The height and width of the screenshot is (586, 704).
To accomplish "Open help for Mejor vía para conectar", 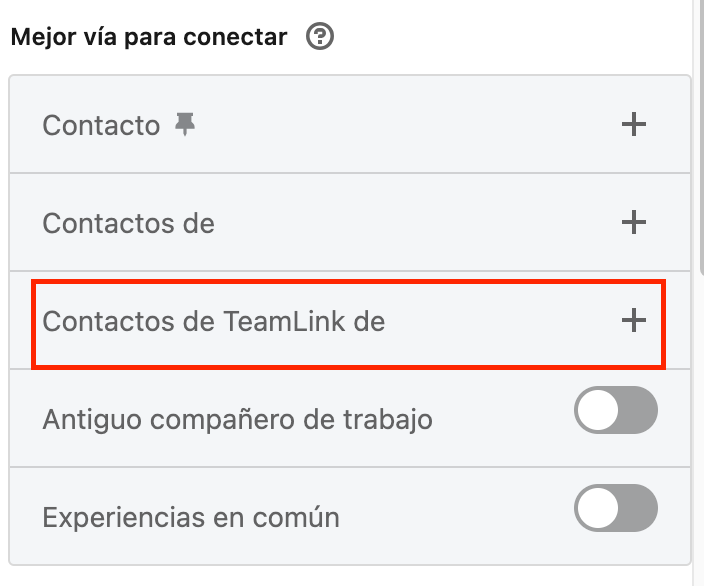I will point(320,36).
